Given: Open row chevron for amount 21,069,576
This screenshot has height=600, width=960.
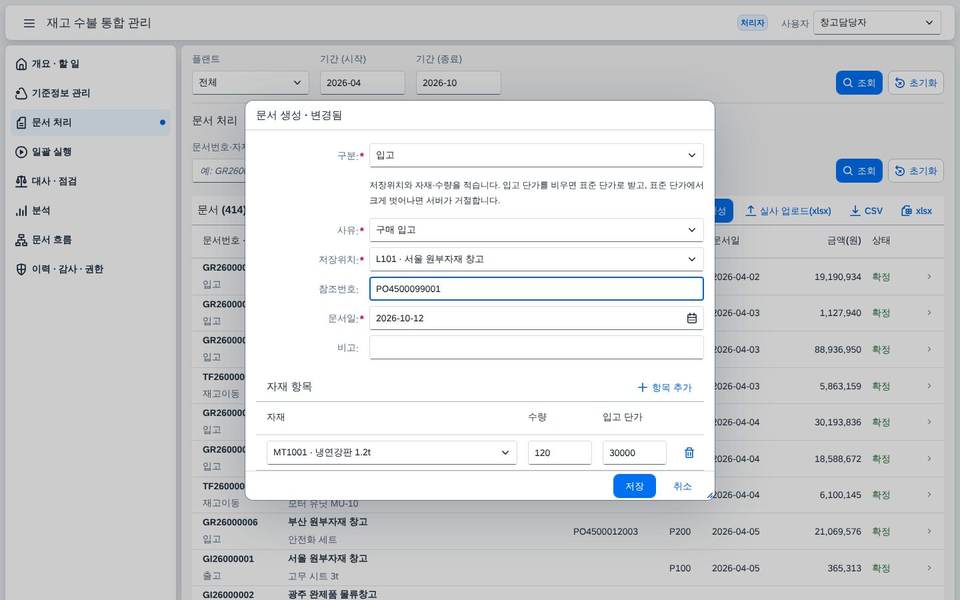Looking at the screenshot, I should tap(929, 531).
